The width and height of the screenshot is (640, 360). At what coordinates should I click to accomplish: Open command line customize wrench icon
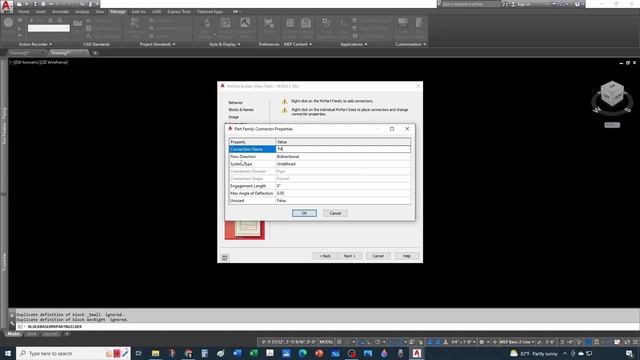pyautogui.click(x=12, y=323)
